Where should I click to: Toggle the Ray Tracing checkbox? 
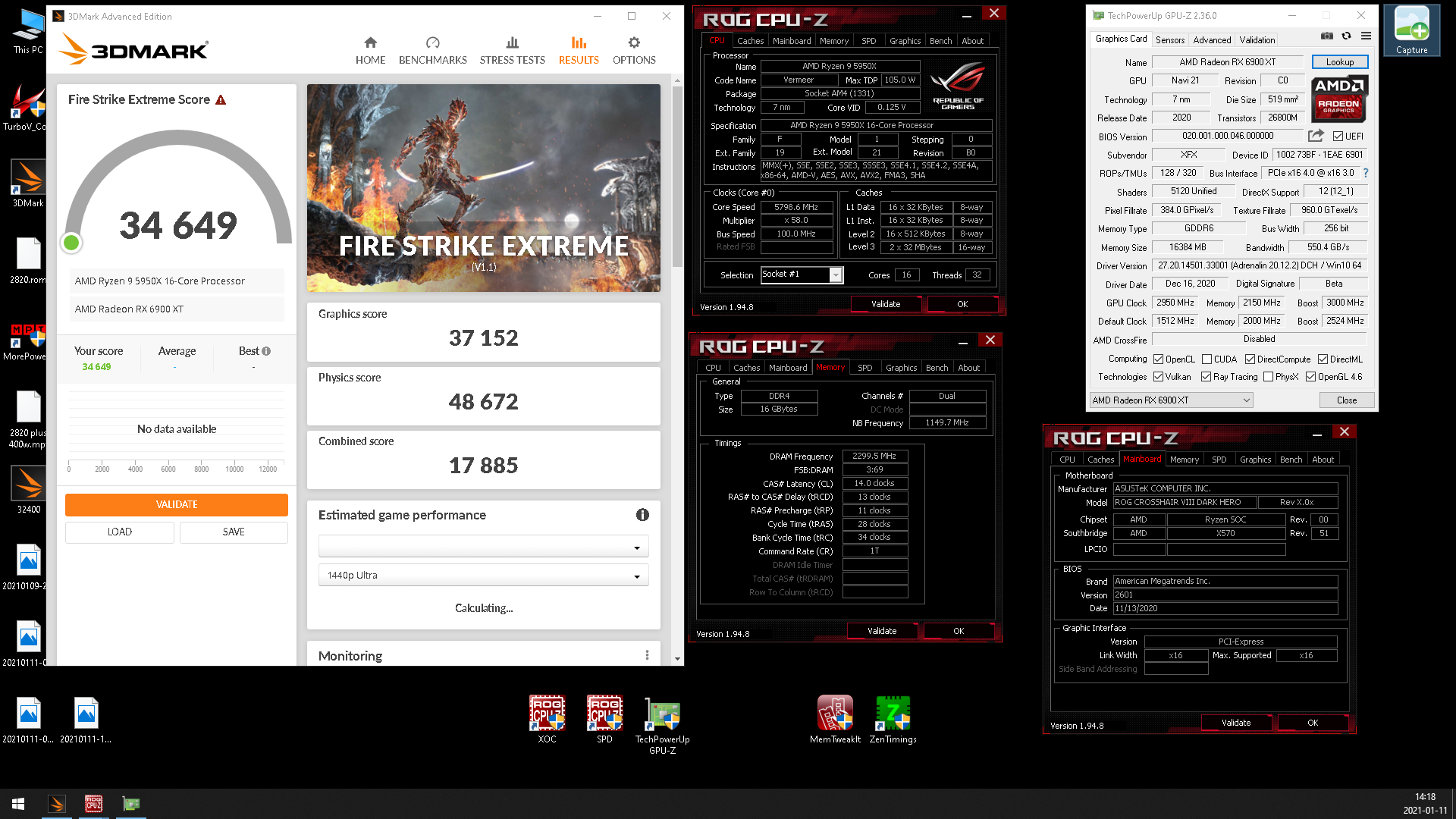1206,377
